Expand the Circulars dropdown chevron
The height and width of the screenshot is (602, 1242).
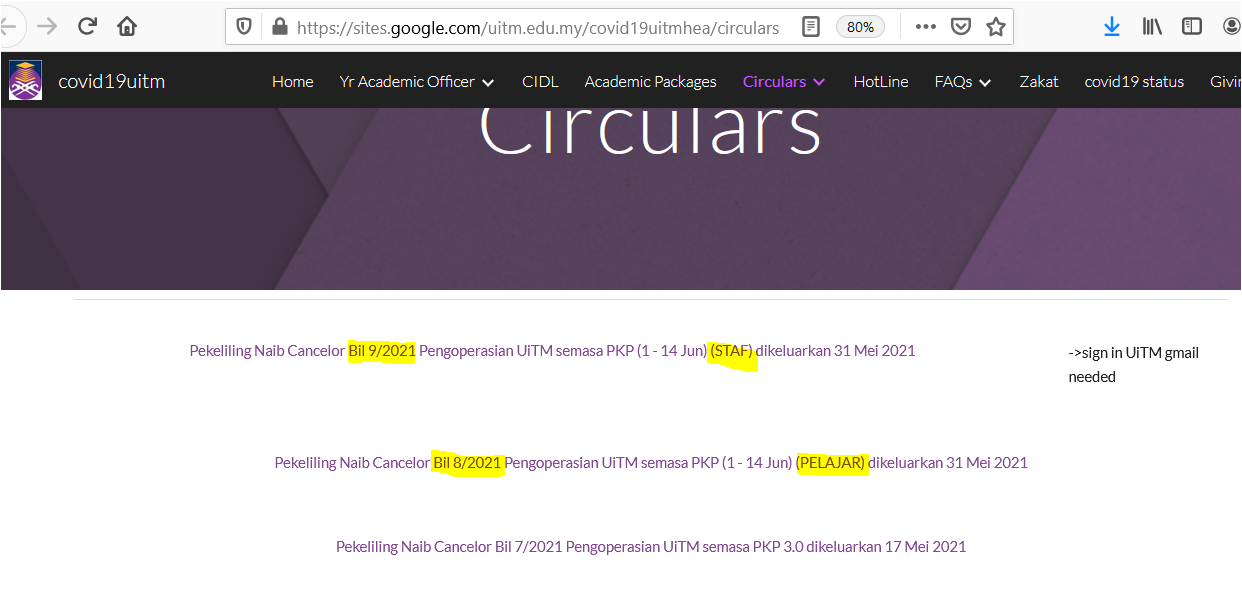[819, 83]
